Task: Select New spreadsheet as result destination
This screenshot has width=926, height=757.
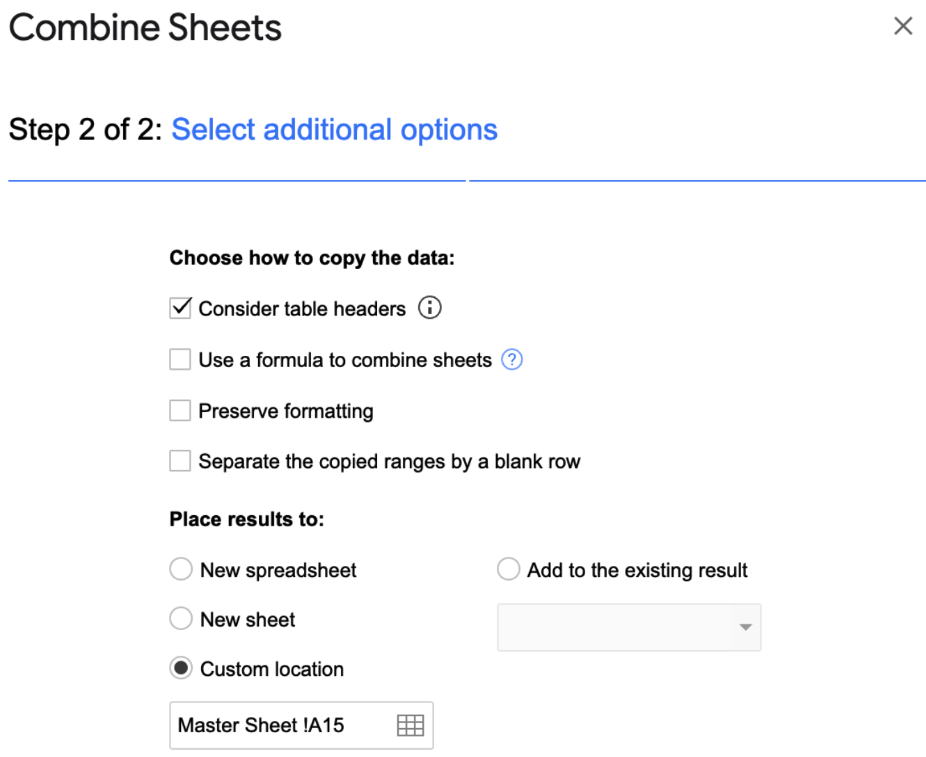Action: [x=181, y=569]
